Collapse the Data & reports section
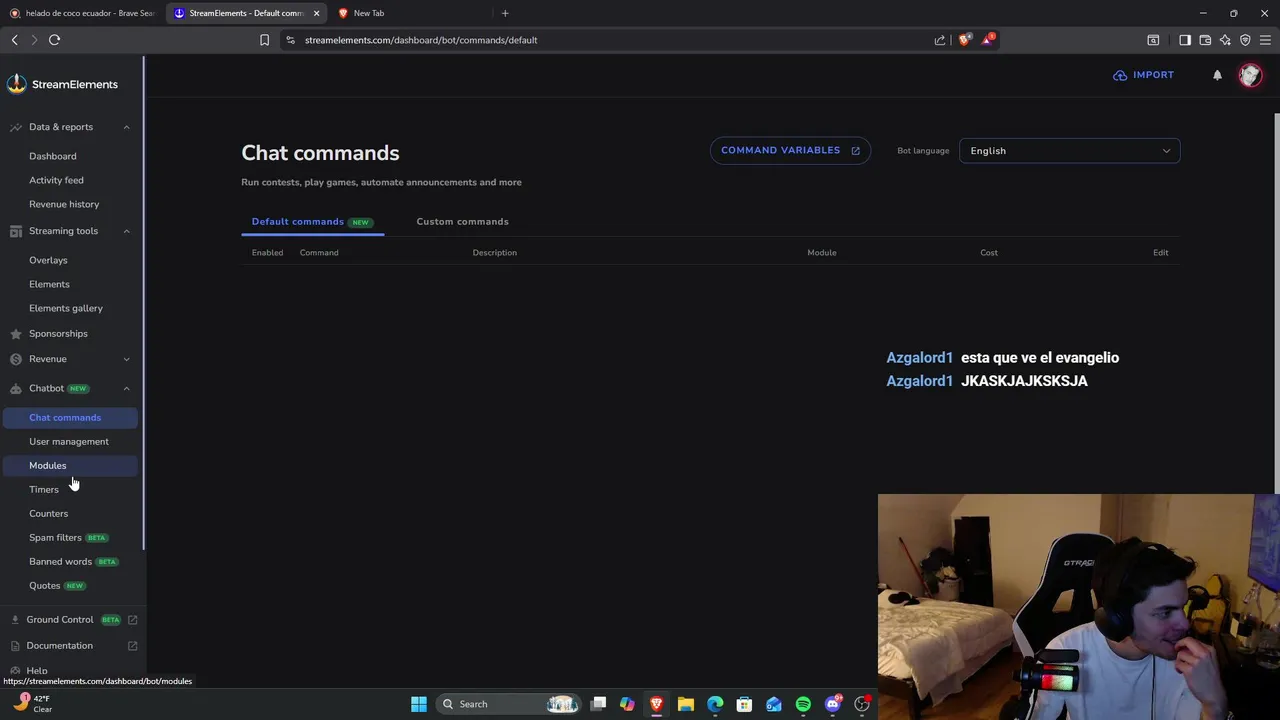 click(126, 127)
